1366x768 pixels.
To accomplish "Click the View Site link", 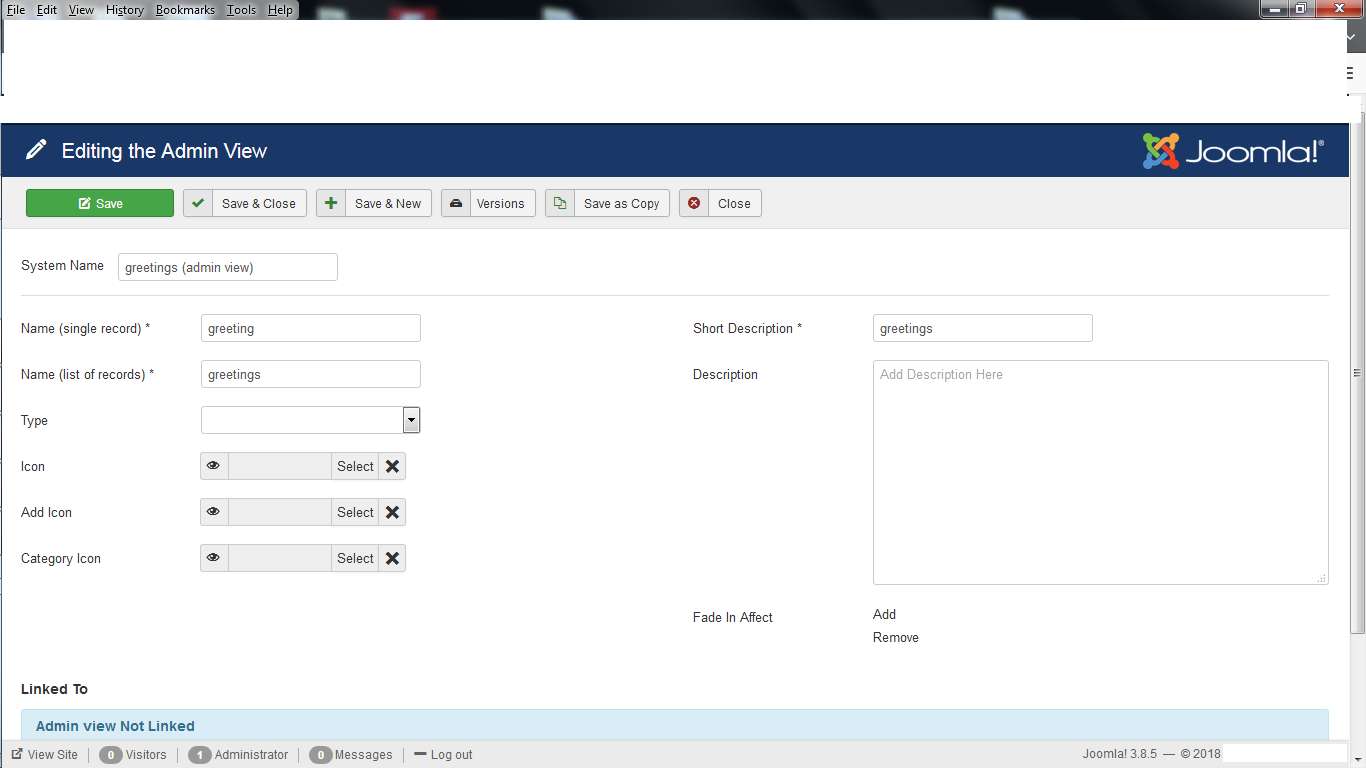I will point(45,755).
